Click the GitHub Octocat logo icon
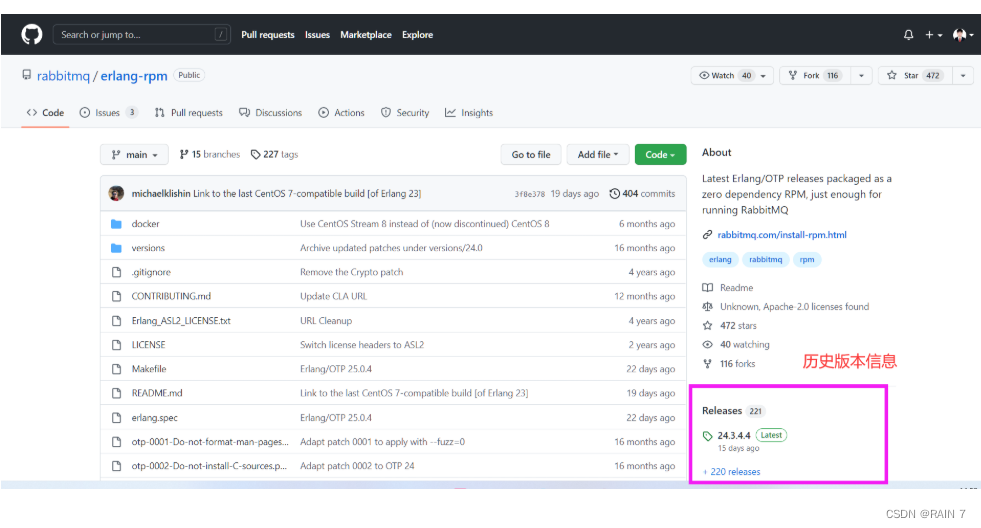 tap(32, 35)
